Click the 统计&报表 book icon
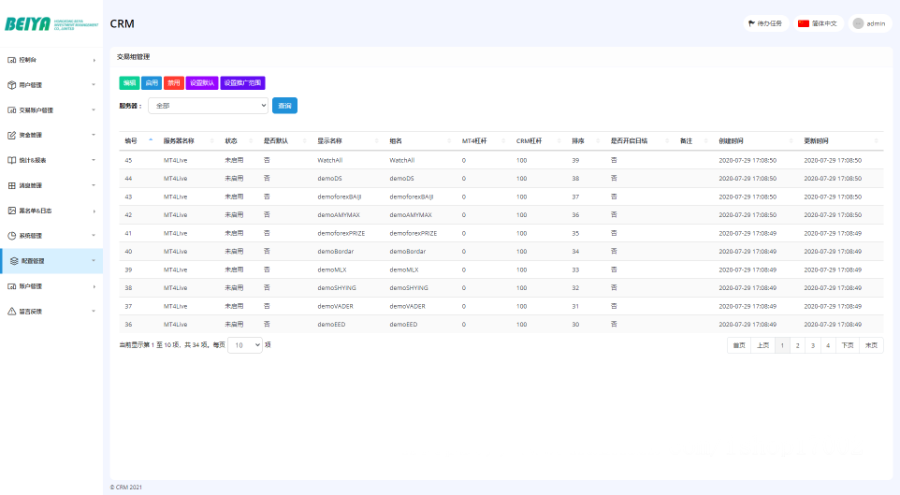 (x=11, y=160)
